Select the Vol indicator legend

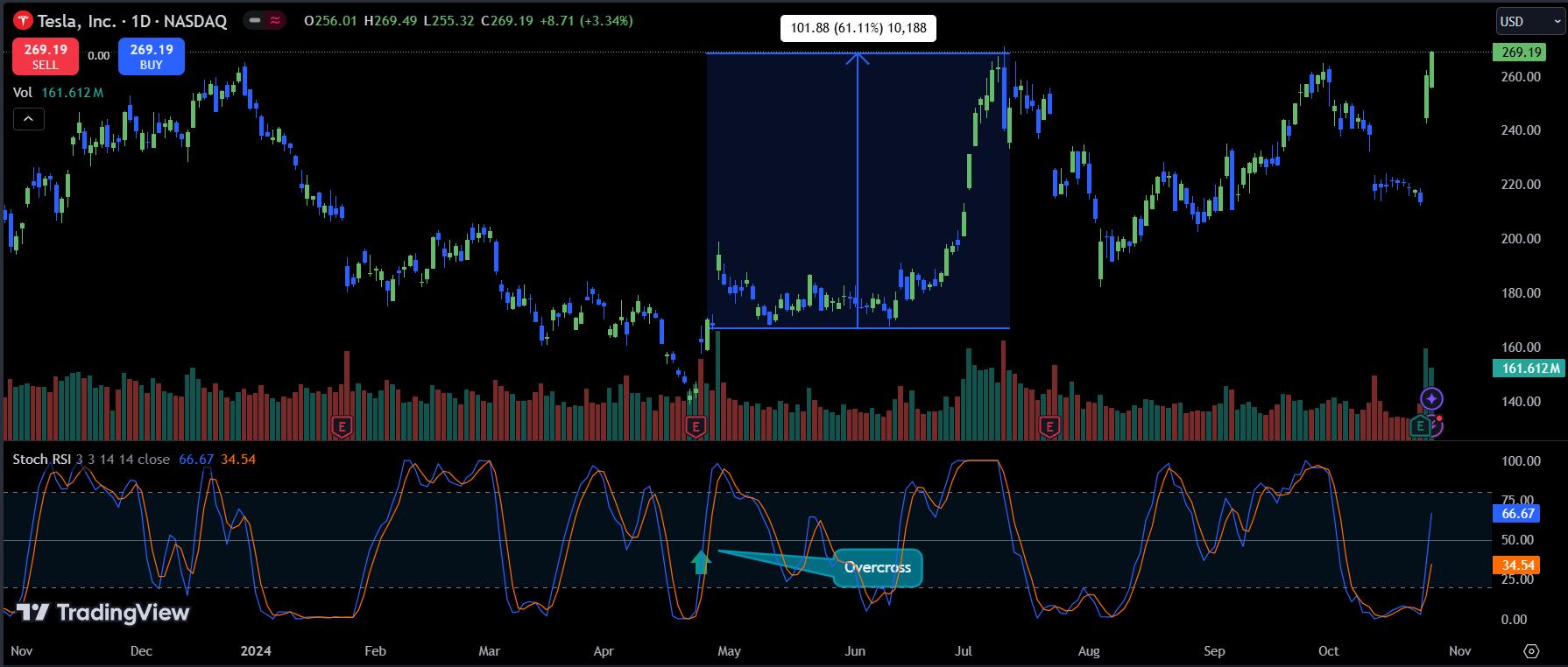(x=58, y=92)
